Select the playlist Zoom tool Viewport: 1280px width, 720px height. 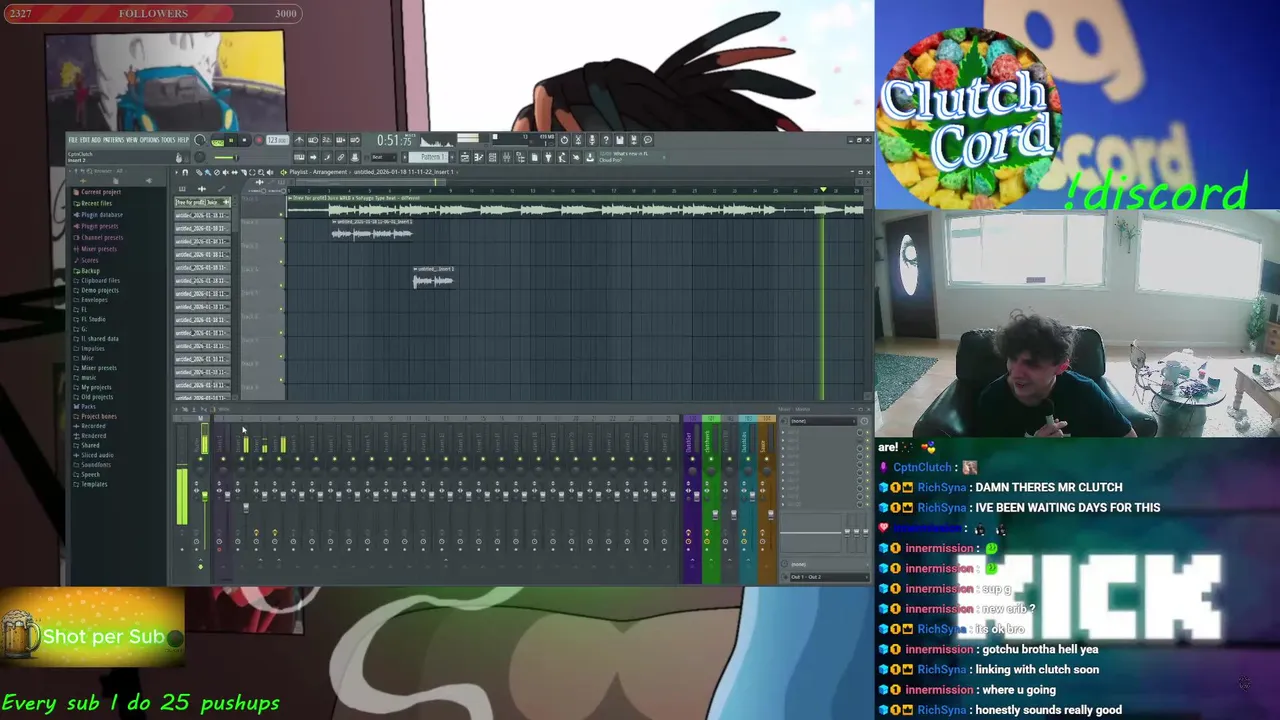pyautogui.click(x=261, y=172)
